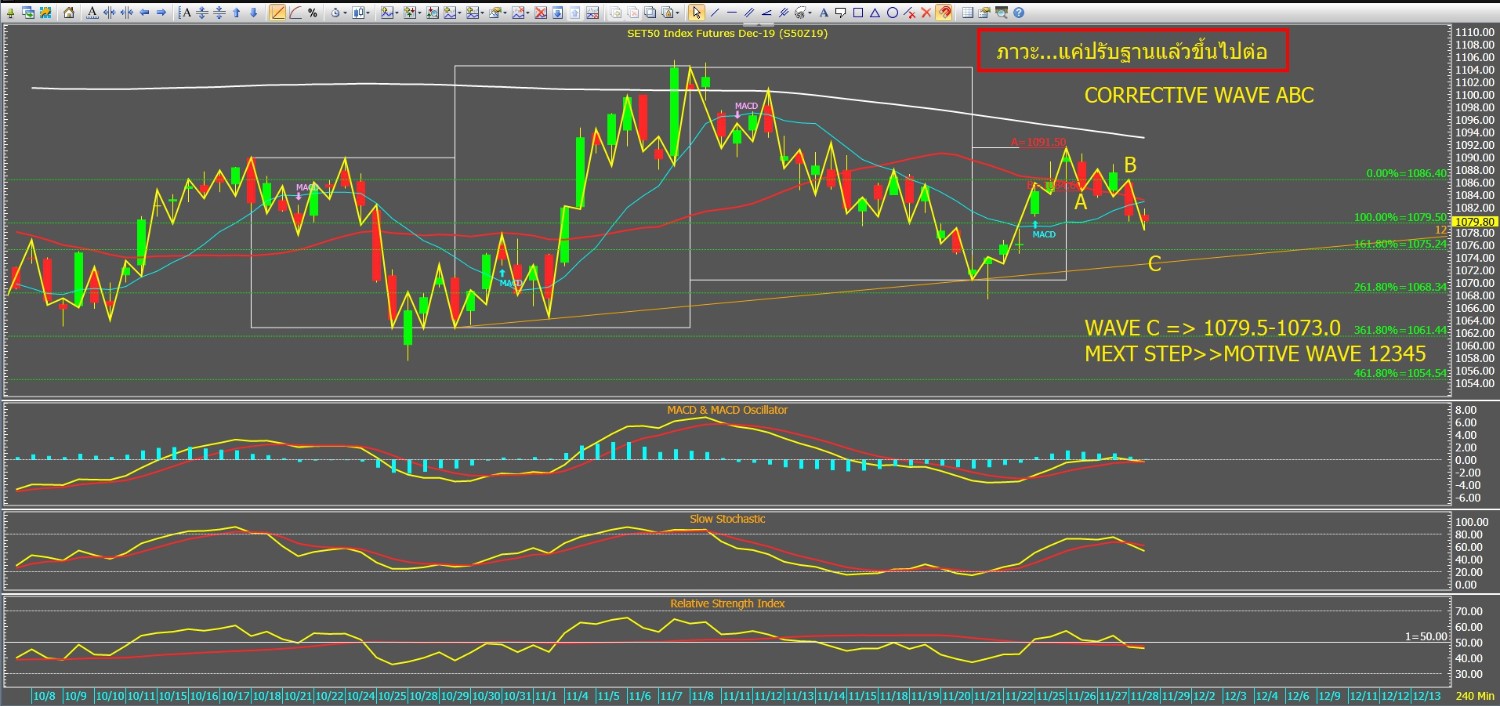Click the 11/28 date on time axis
Image resolution: width=1500 pixels, height=706 pixels.
(1144, 695)
